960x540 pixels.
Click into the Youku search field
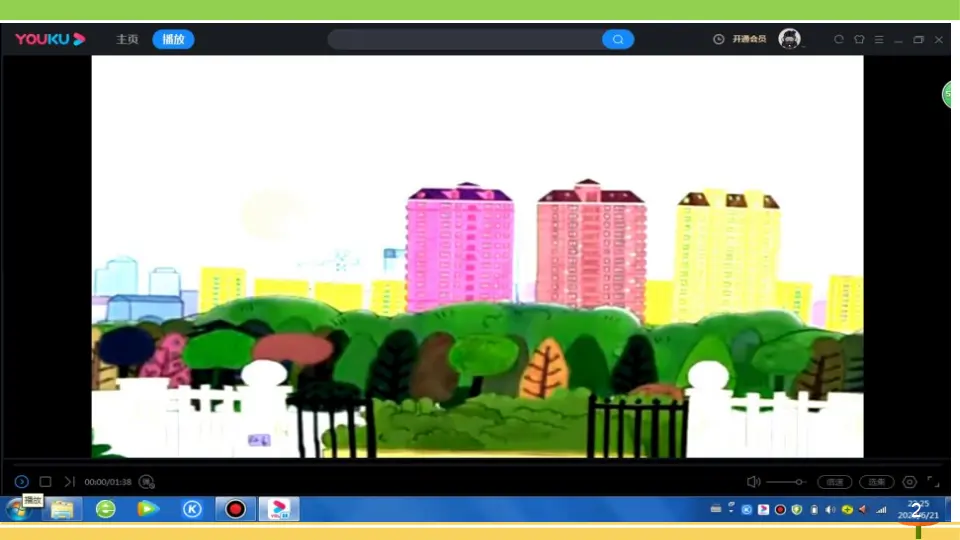(x=465, y=39)
